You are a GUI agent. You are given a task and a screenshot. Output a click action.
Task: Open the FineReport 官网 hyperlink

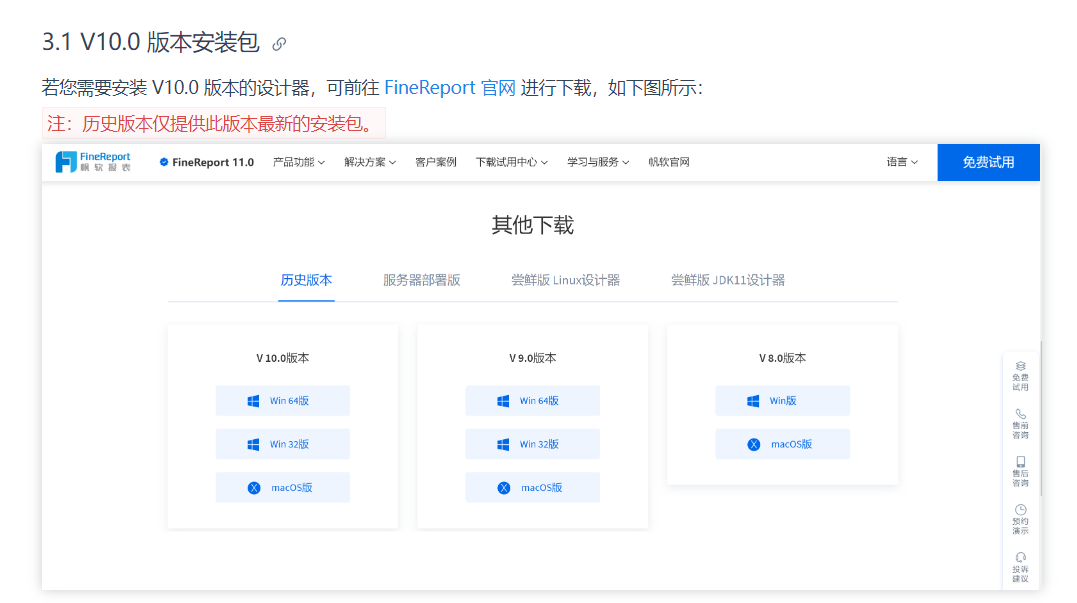click(x=449, y=88)
